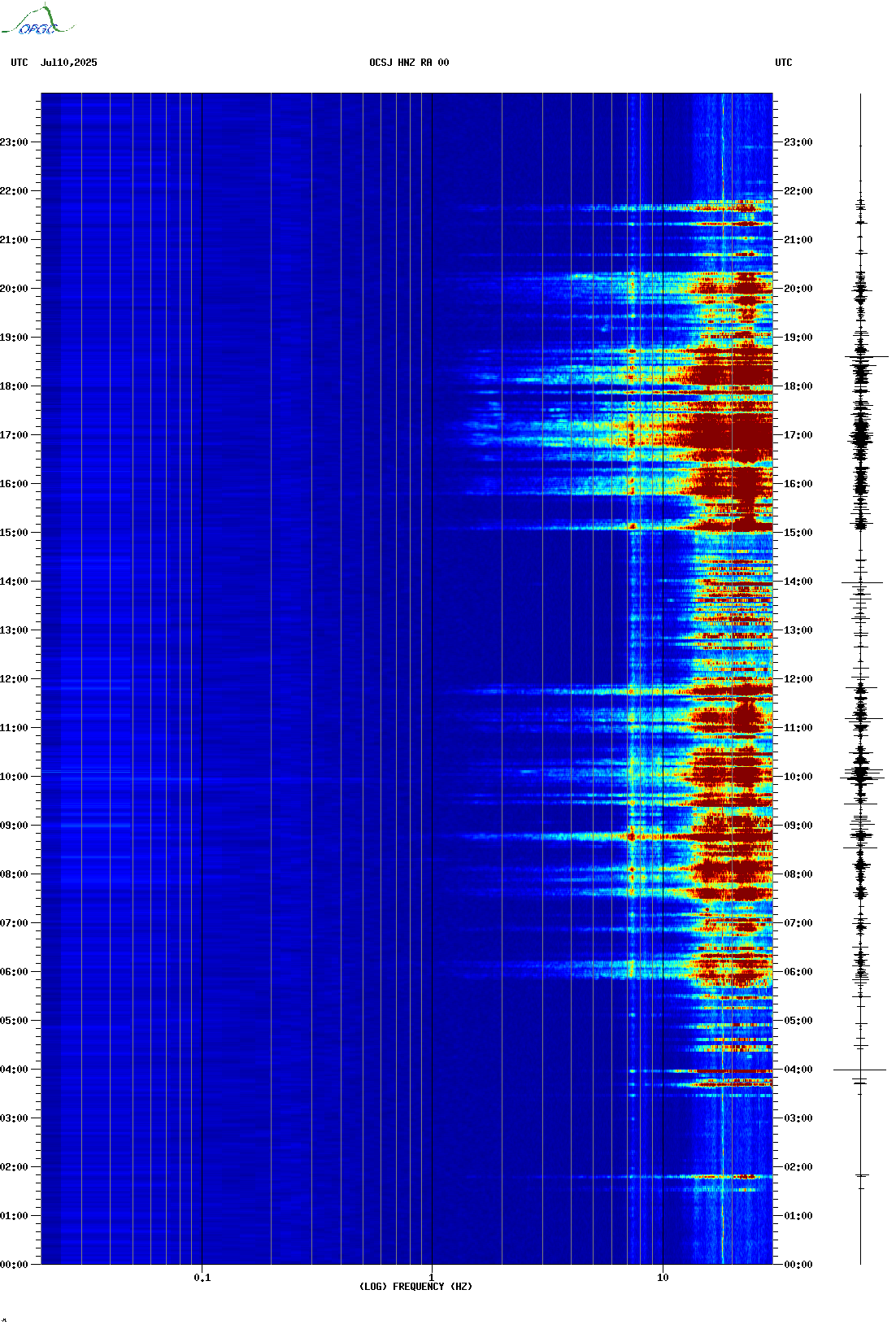
Task: Click the '(LOG) FREQUENCY (HZ)' axis label
Action: point(415,1287)
